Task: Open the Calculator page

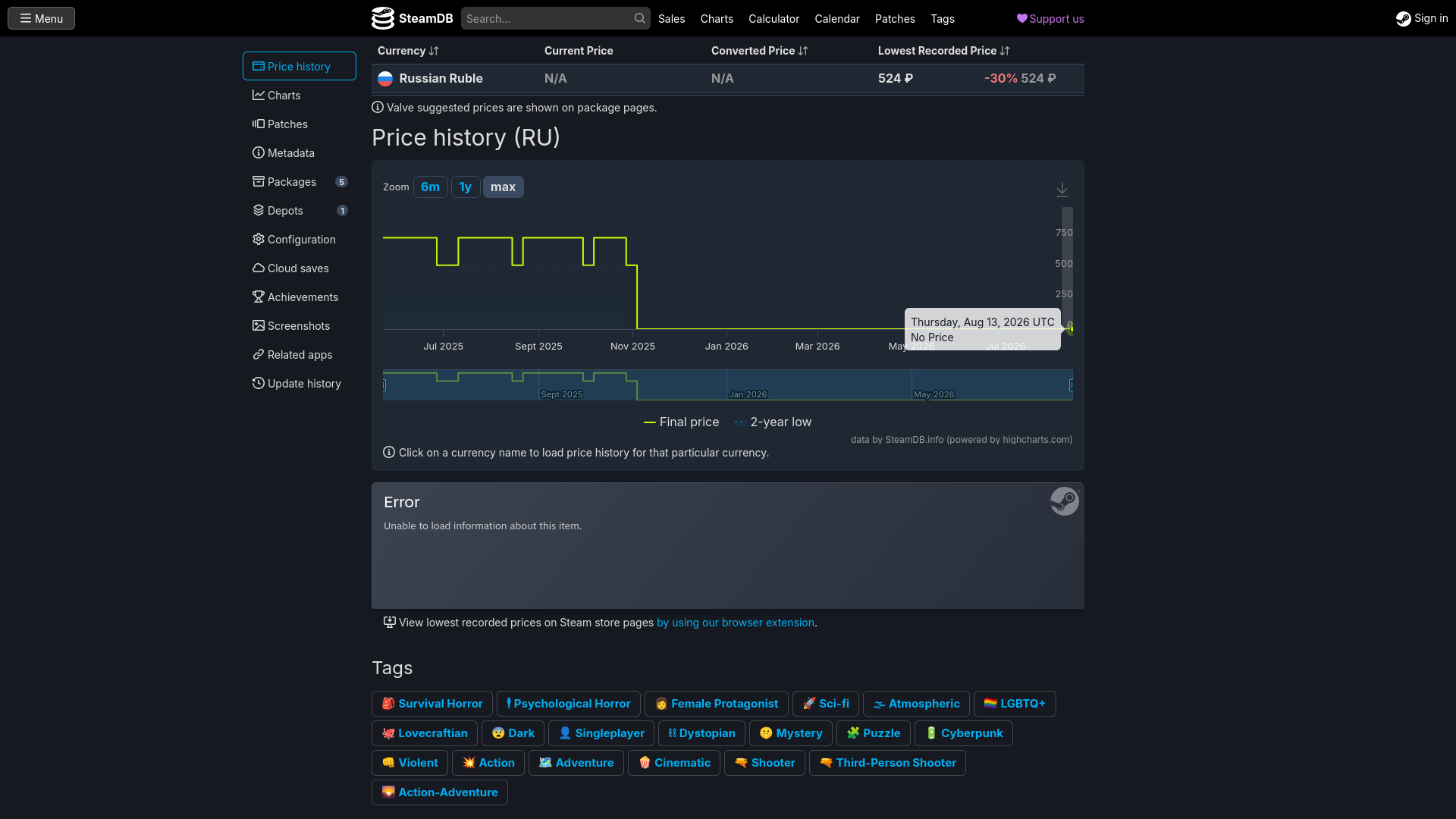Action: 773,18
